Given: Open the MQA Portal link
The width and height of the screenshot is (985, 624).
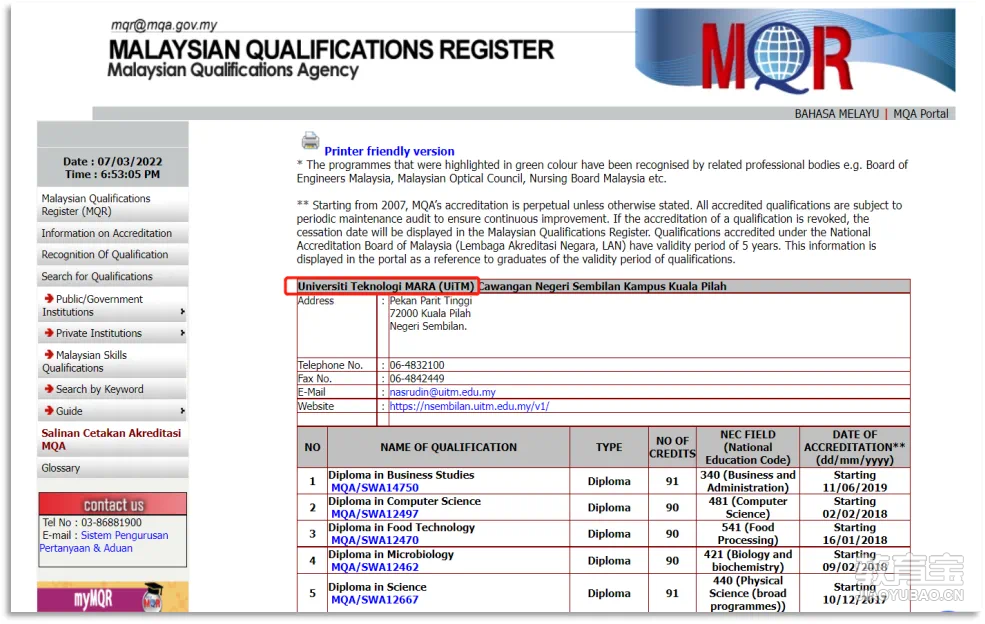Looking at the screenshot, I should click(920, 114).
